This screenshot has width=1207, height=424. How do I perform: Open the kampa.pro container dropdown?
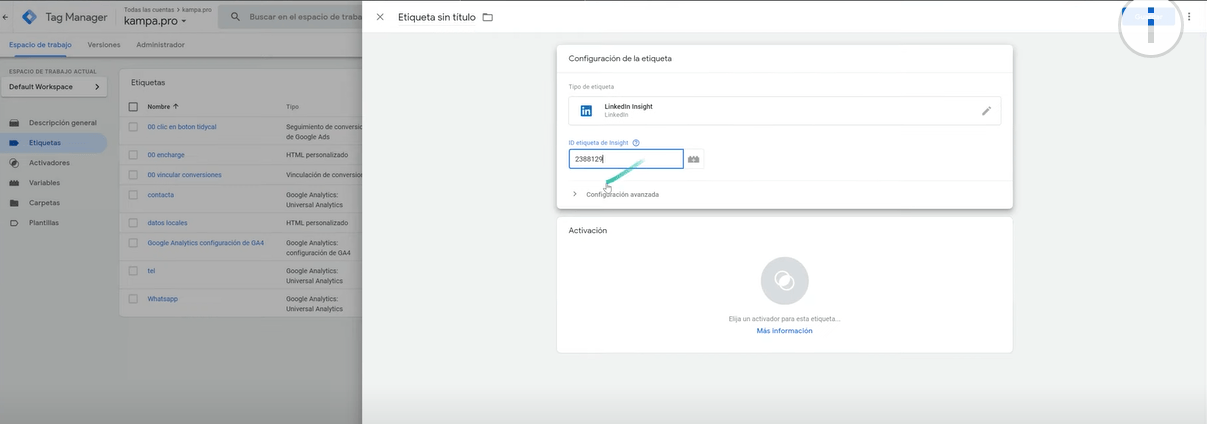(155, 20)
